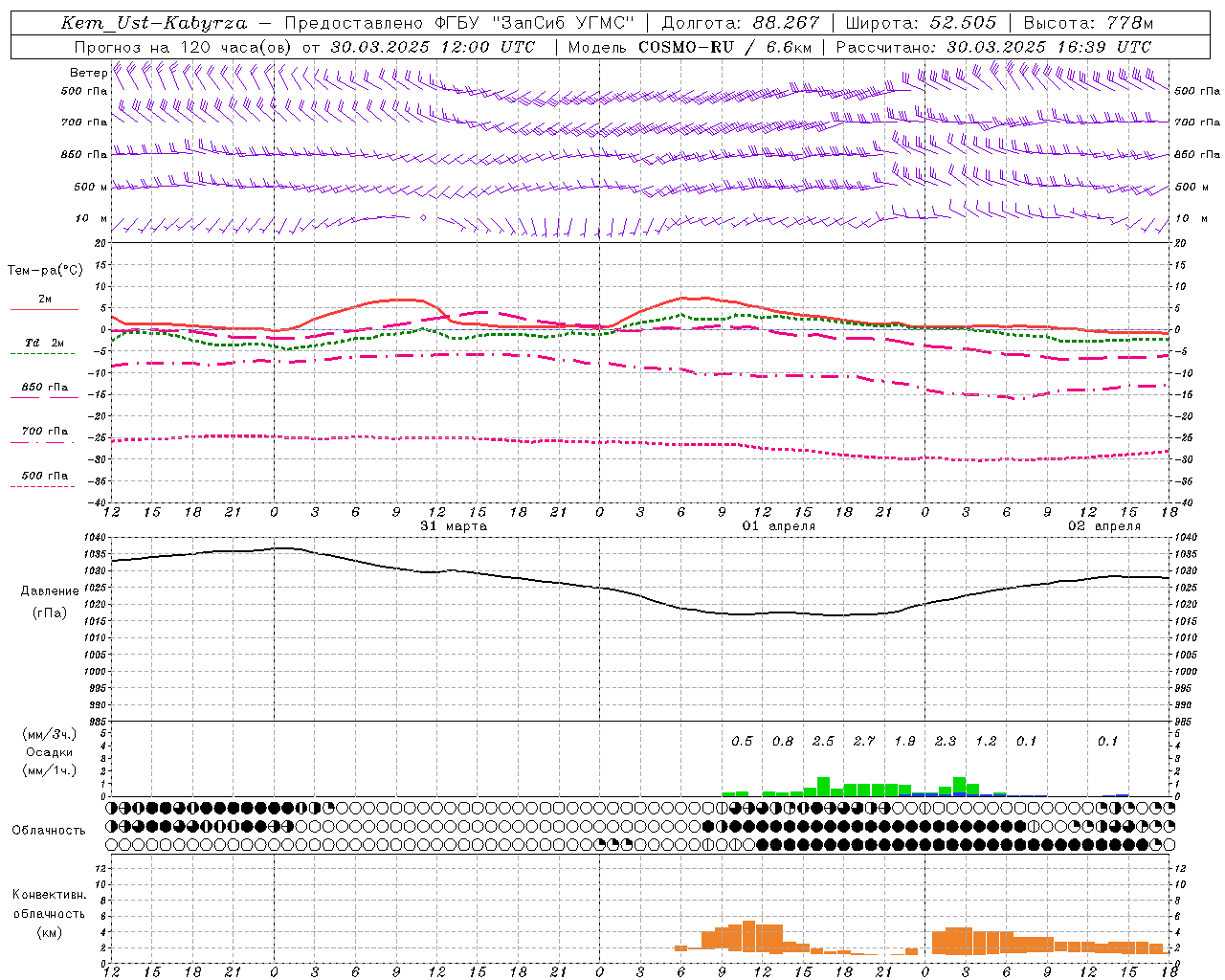
Task: Click the left '500 м' wind level label
Action: click(x=92, y=187)
